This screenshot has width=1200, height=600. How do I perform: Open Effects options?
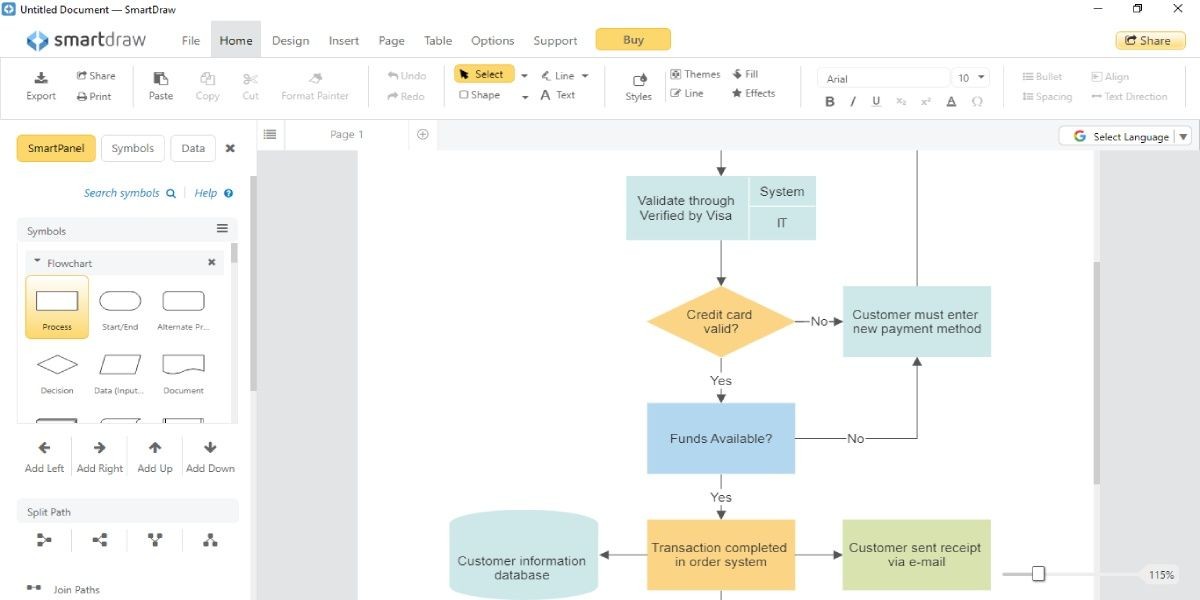753,93
